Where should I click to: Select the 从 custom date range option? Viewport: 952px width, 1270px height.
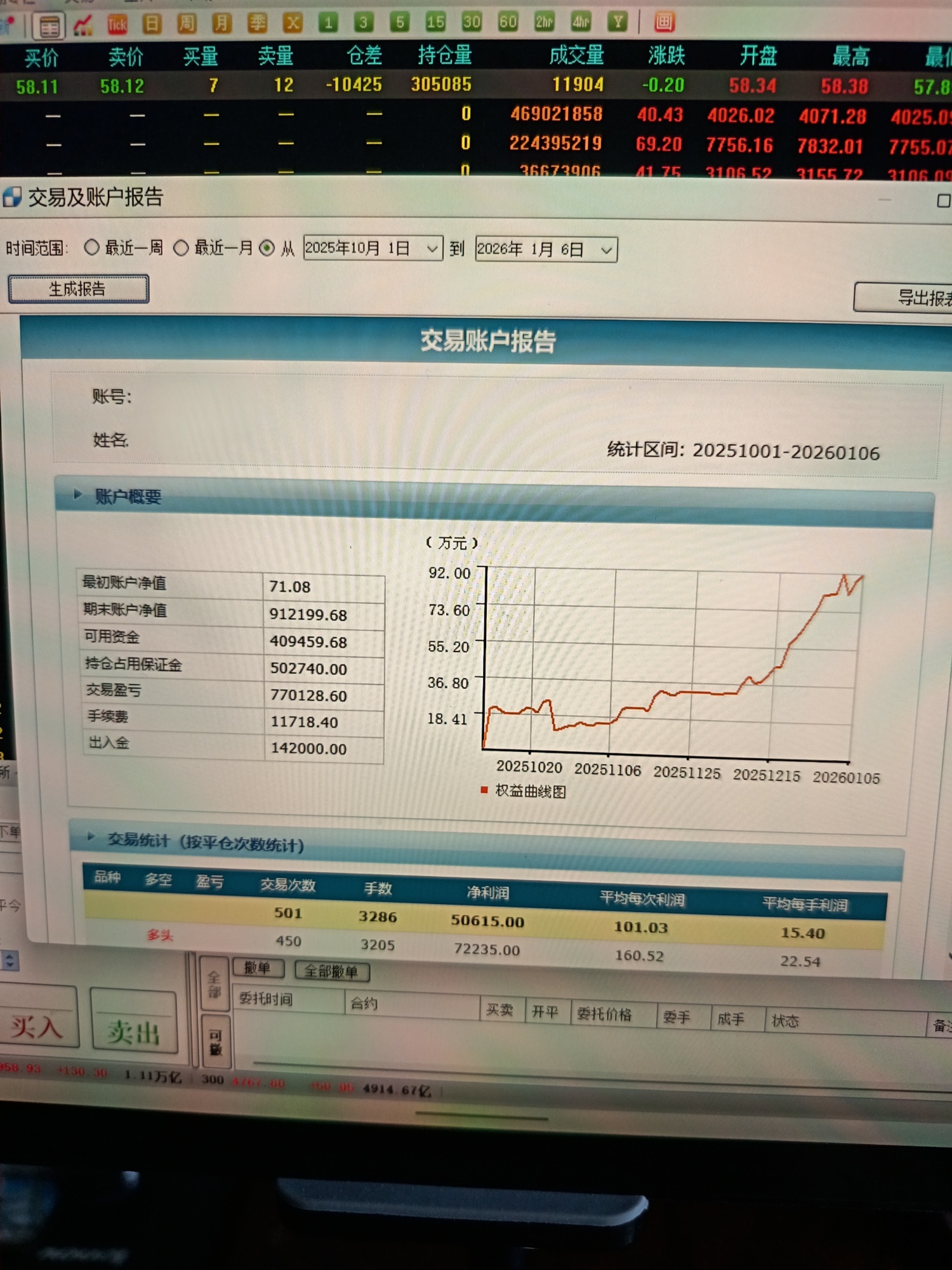(x=267, y=248)
